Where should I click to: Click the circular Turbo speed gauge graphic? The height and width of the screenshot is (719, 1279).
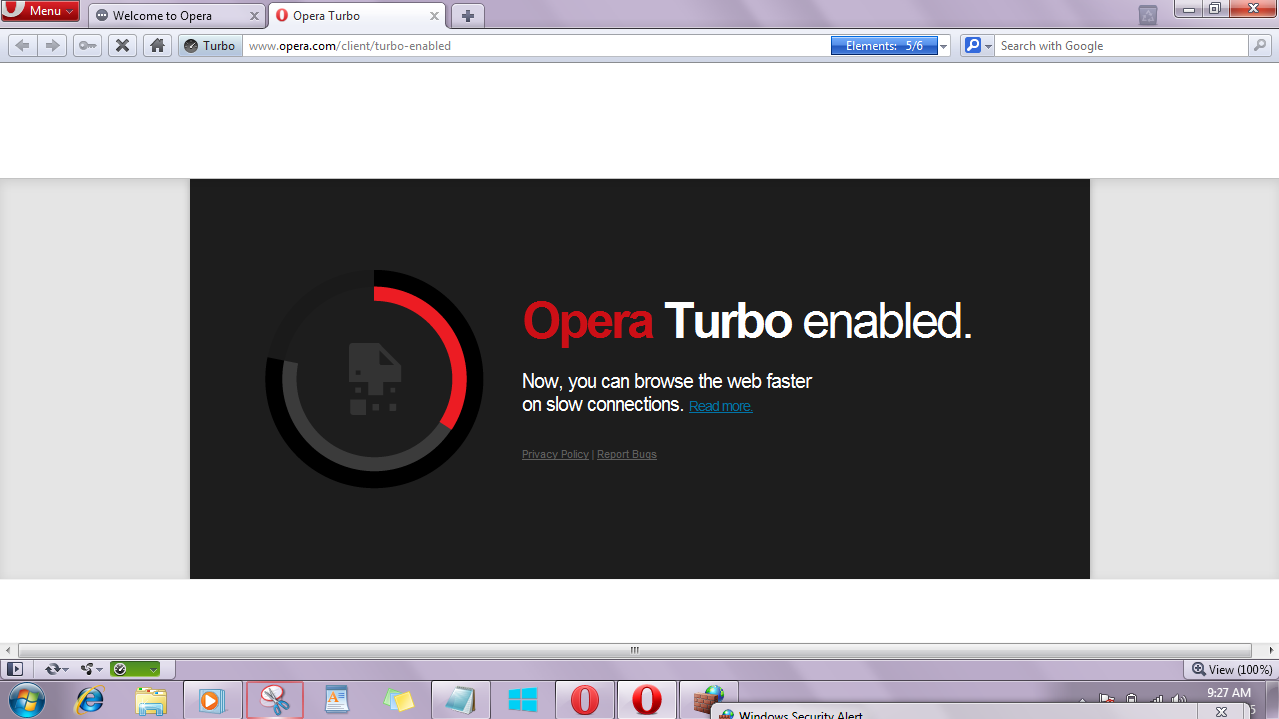point(374,379)
